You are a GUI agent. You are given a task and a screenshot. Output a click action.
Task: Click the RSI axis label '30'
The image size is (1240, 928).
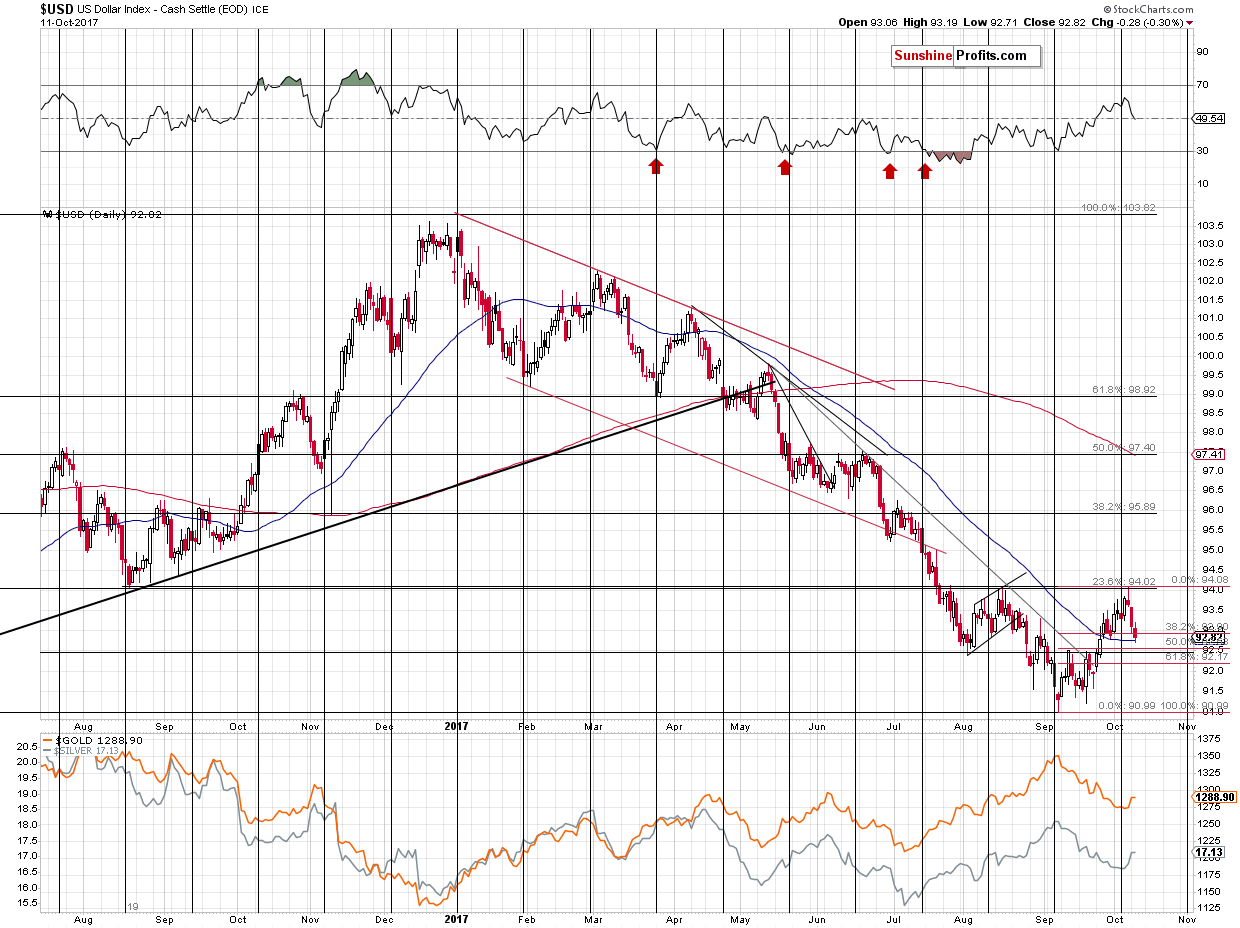[1204, 151]
